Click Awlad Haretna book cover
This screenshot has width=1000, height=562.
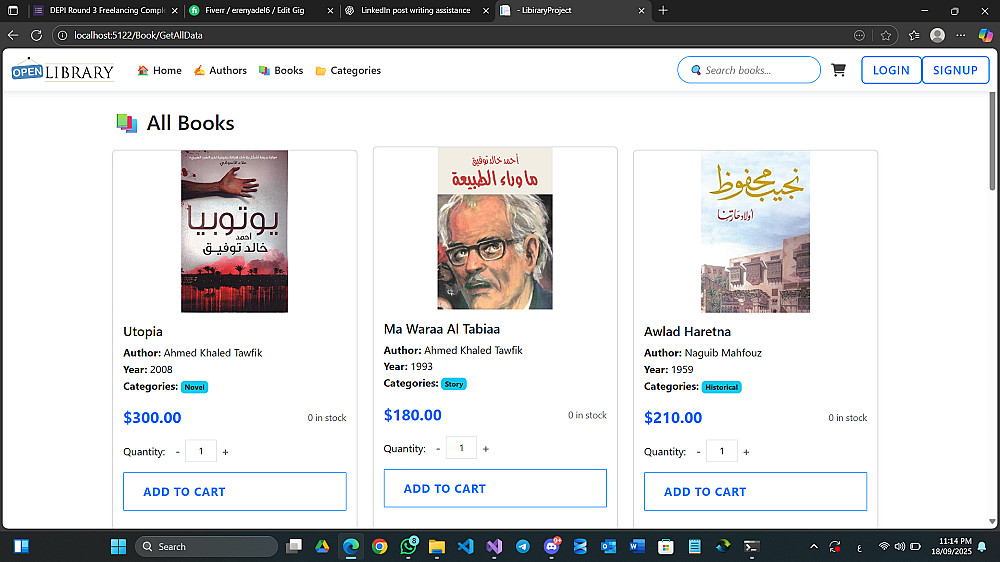pyautogui.click(x=755, y=231)
